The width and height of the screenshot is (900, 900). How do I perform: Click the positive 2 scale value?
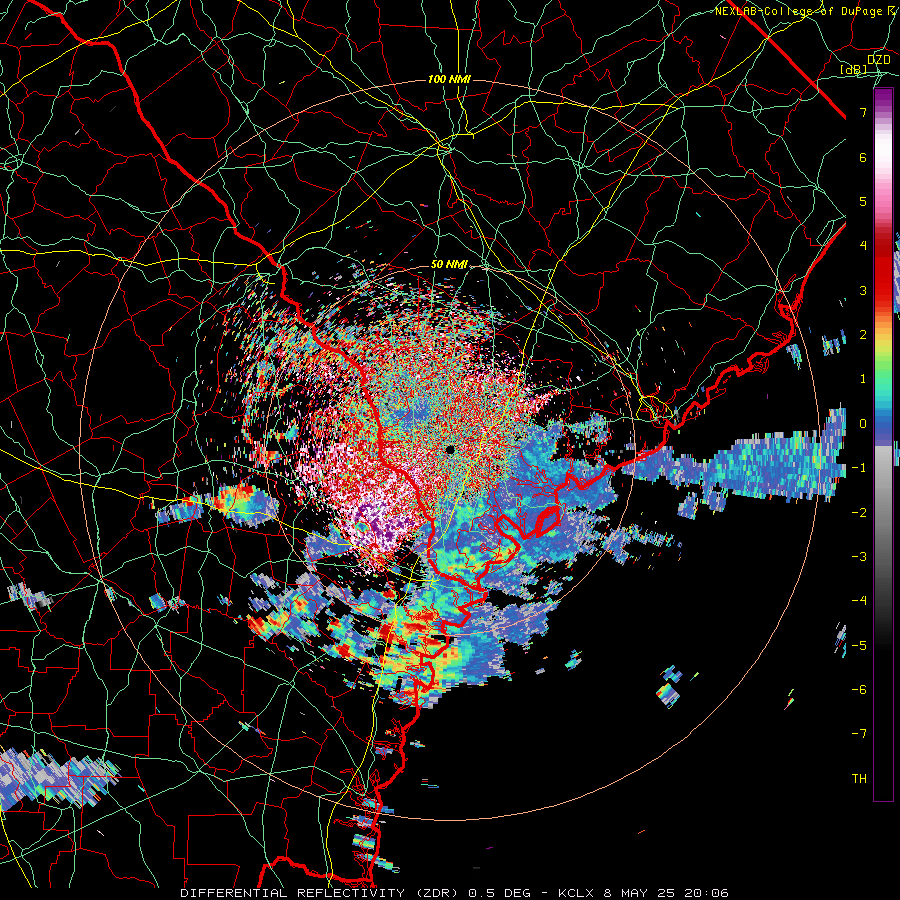[x=863, y=335]
